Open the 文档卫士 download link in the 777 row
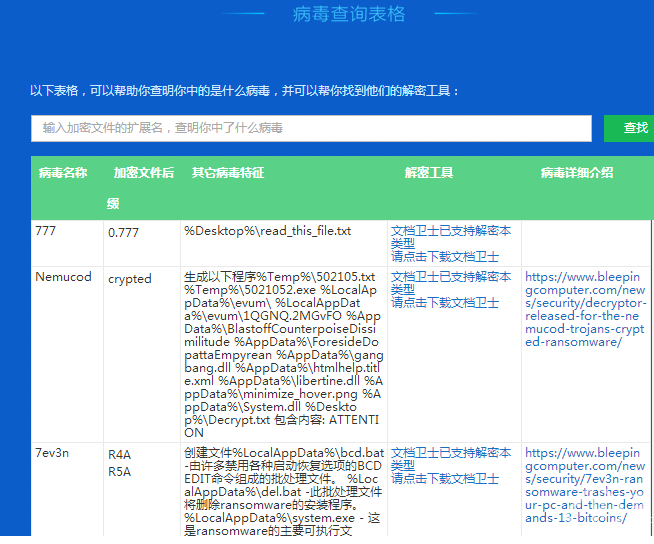This screenshot has width=654, height=544. point(444,256)
